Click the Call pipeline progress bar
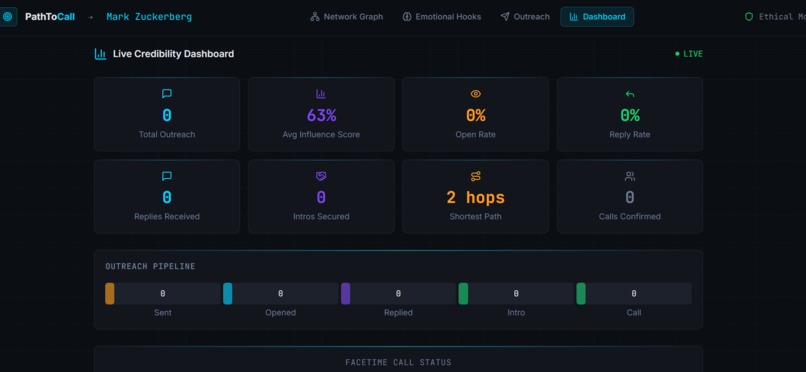Viewport: 806px width, 372px height. tap(634, 293)
